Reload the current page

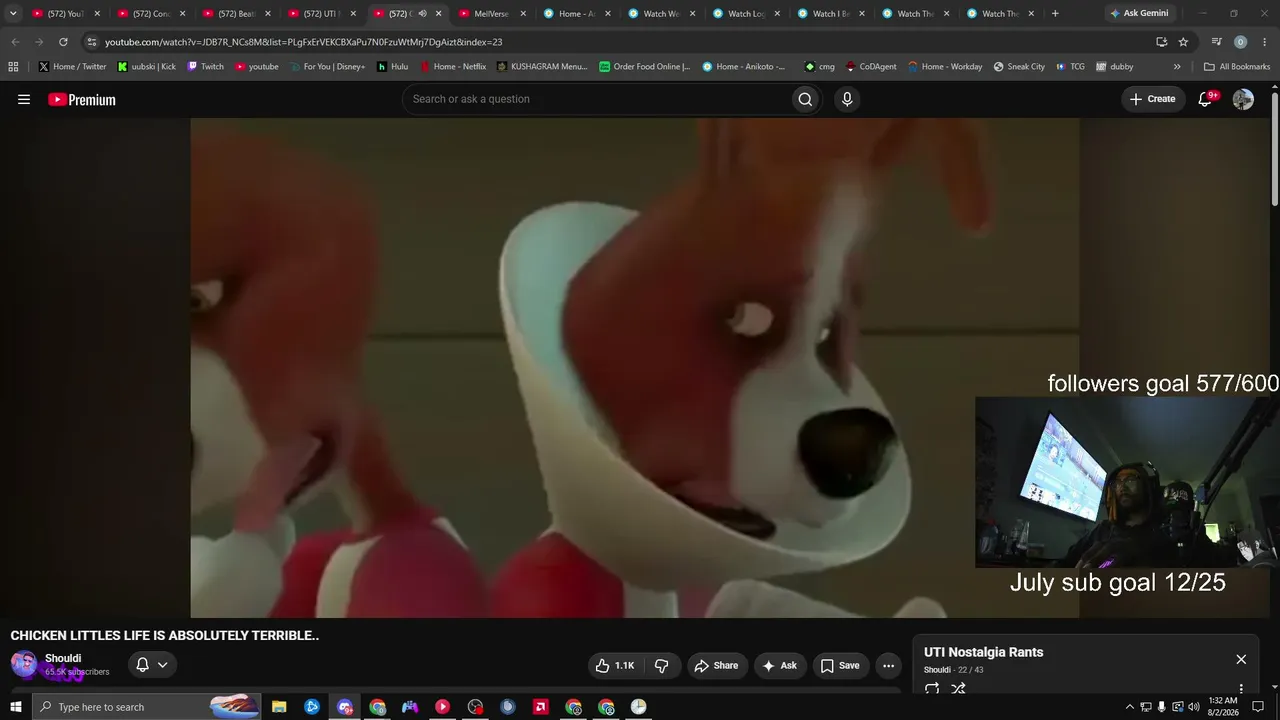pyautogui.click(x=63, y=42)
